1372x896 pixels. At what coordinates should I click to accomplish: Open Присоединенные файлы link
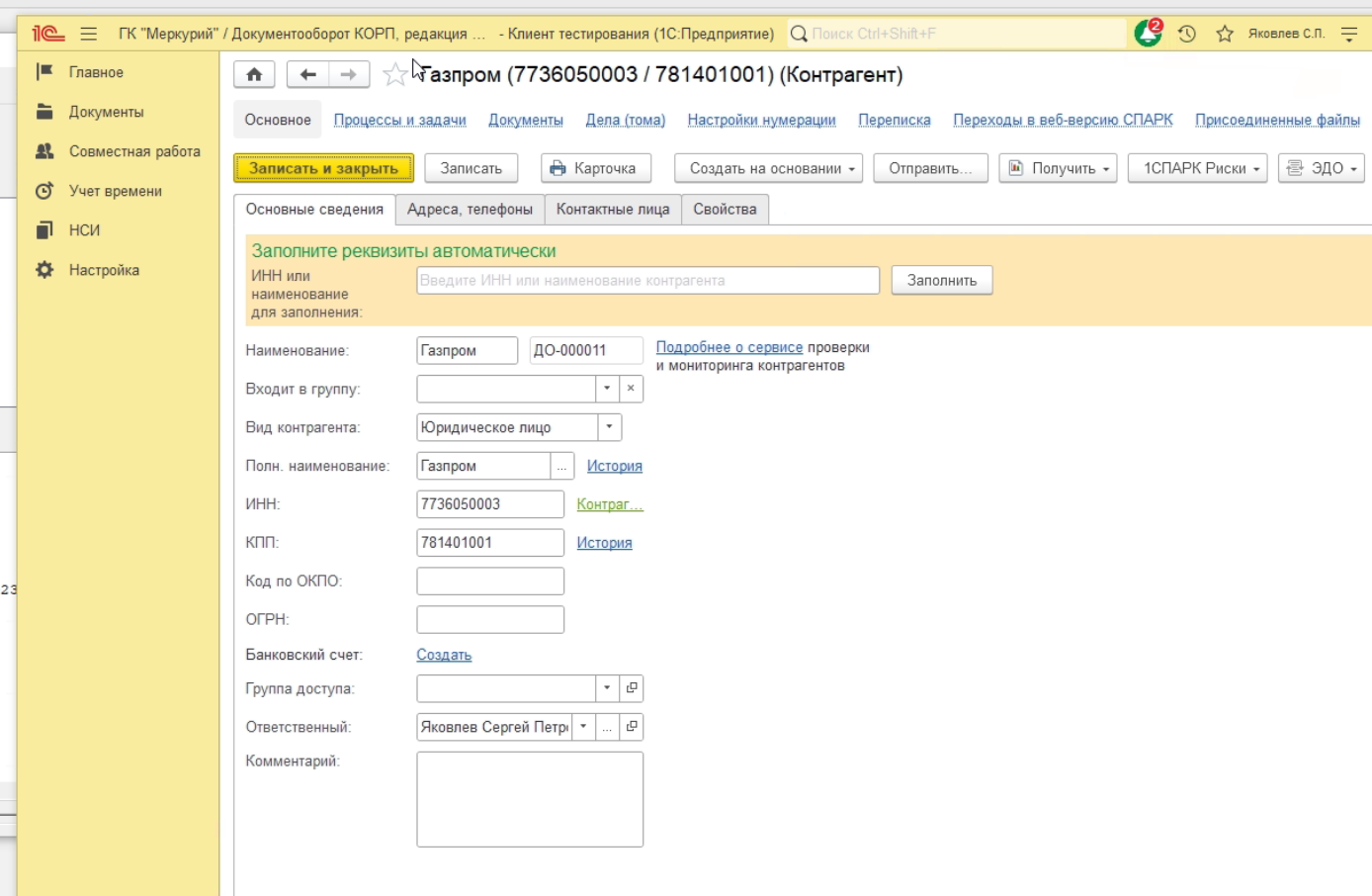point(1277,120)
